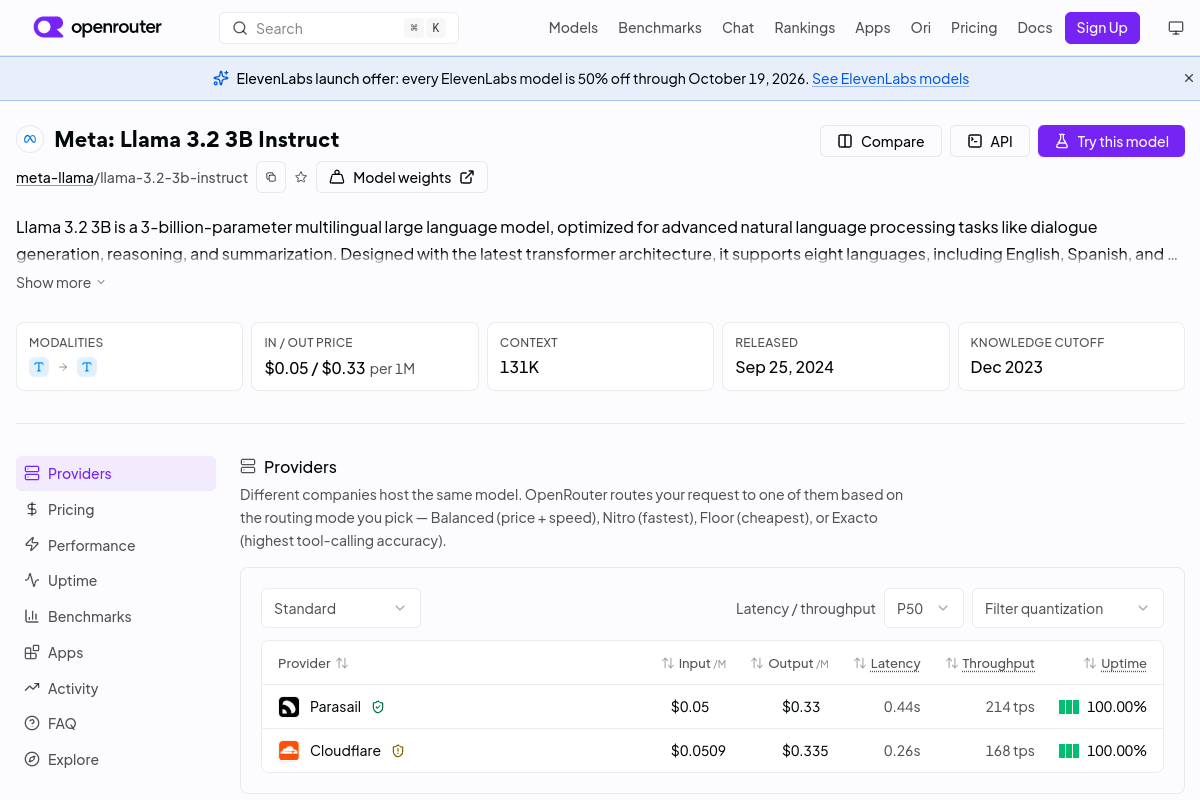Open the meta-llama author link
Screen dimensions: 1200x800
coord(55,178)
